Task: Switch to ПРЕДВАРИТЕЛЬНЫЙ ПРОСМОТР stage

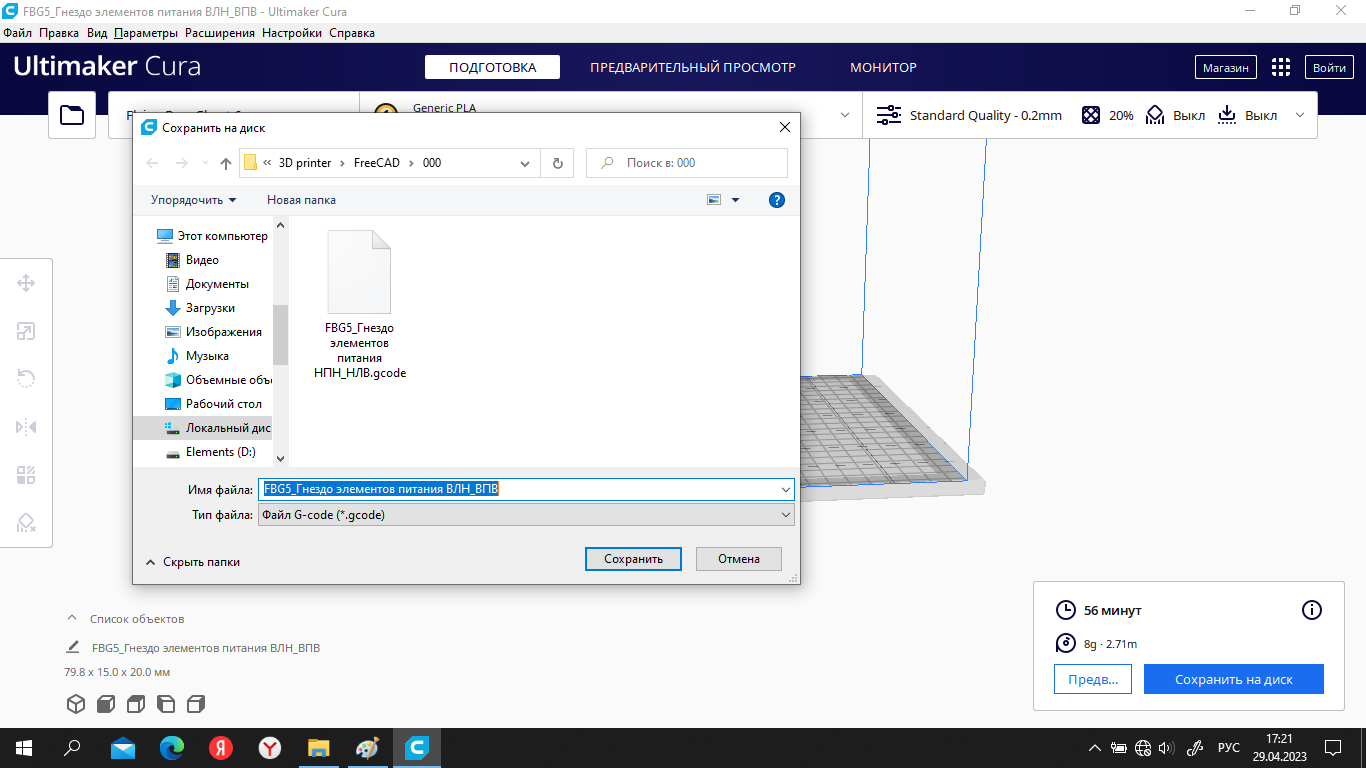Action: tap(693, 68)
